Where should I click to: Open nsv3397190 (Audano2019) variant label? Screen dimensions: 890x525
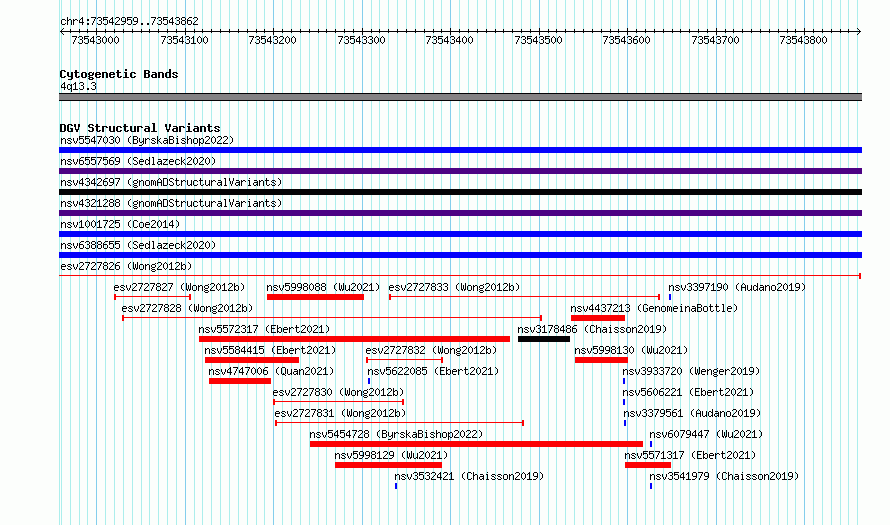pyautogui.click(x=737, y=287)
